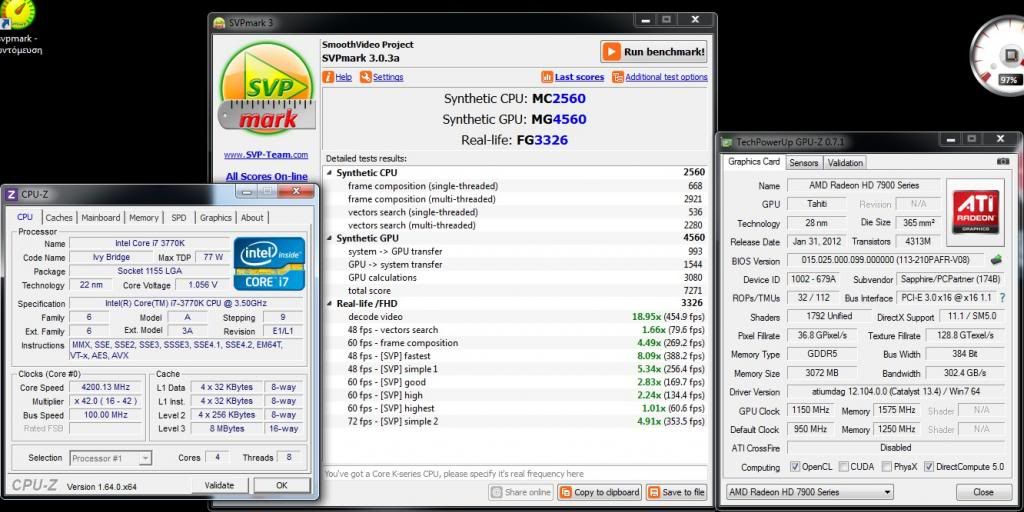Click the Run benchmark! button
1024x512 pixels.
coord(653,52)
